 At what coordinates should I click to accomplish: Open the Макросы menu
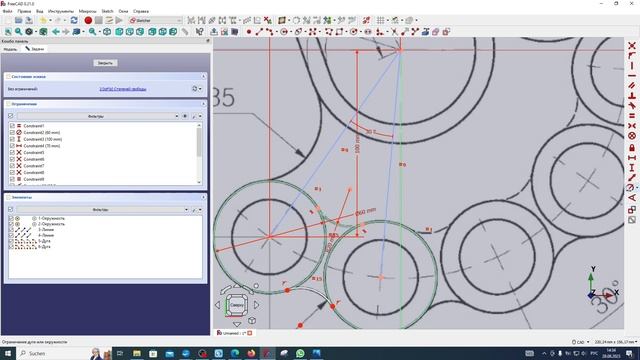click(x=87, y=11)
